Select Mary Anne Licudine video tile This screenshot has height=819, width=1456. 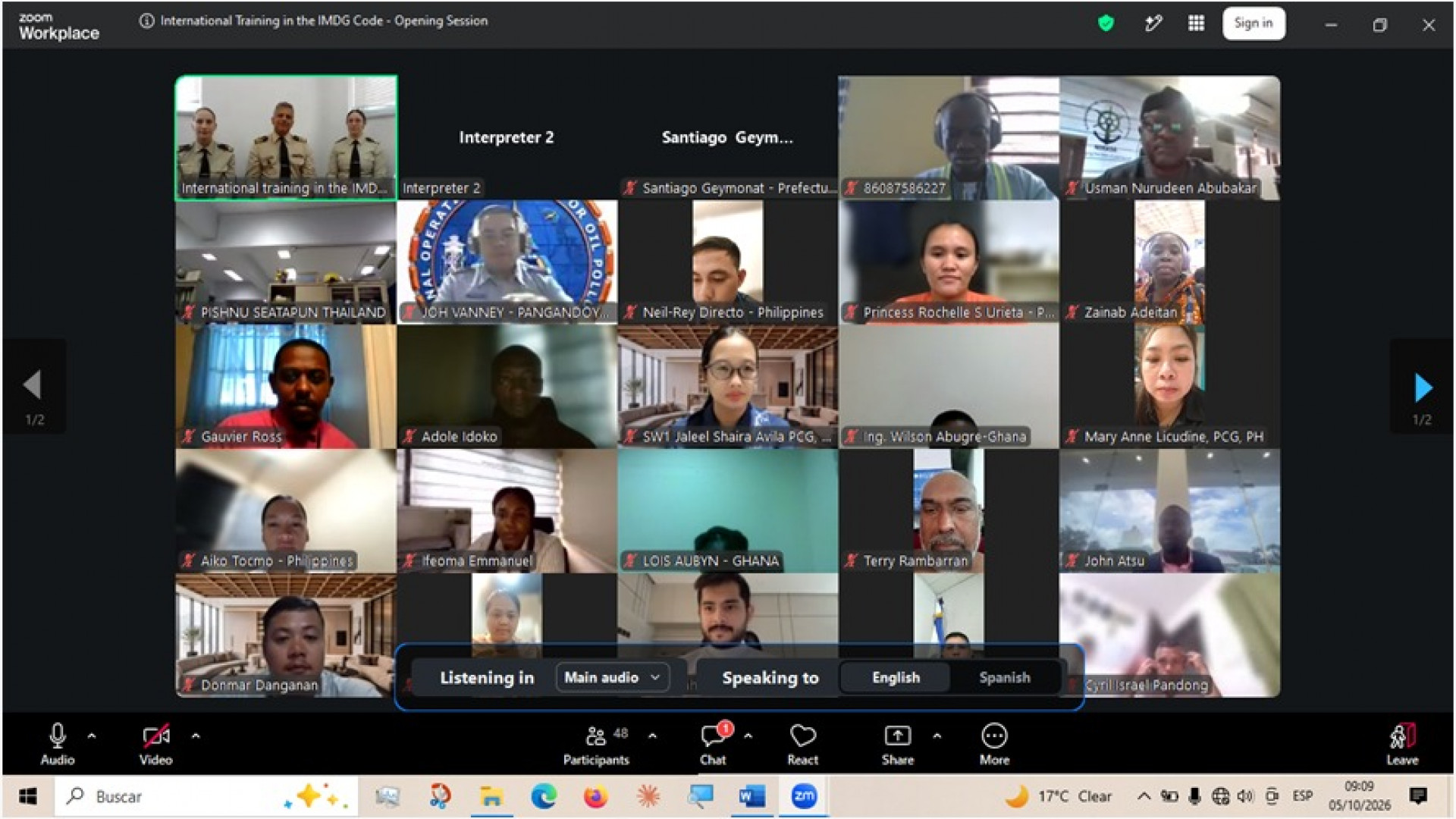coord(1170,386)
